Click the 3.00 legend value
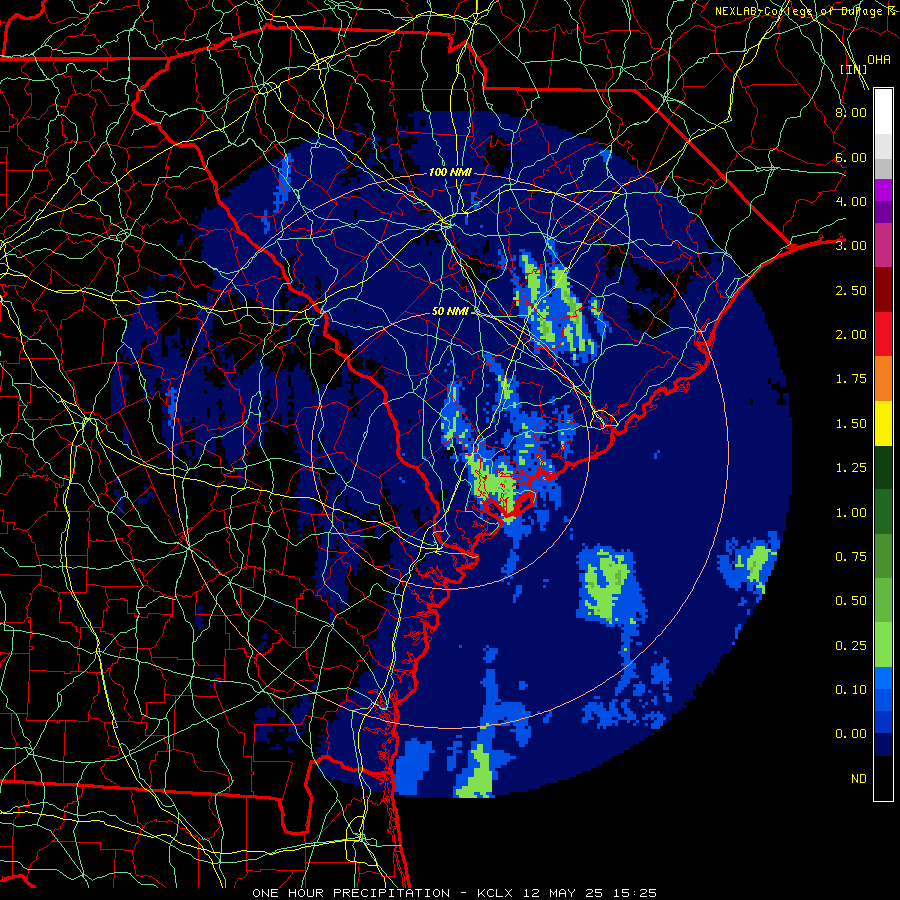The width and height of the screenshot is (900, 900). [851, 246]
